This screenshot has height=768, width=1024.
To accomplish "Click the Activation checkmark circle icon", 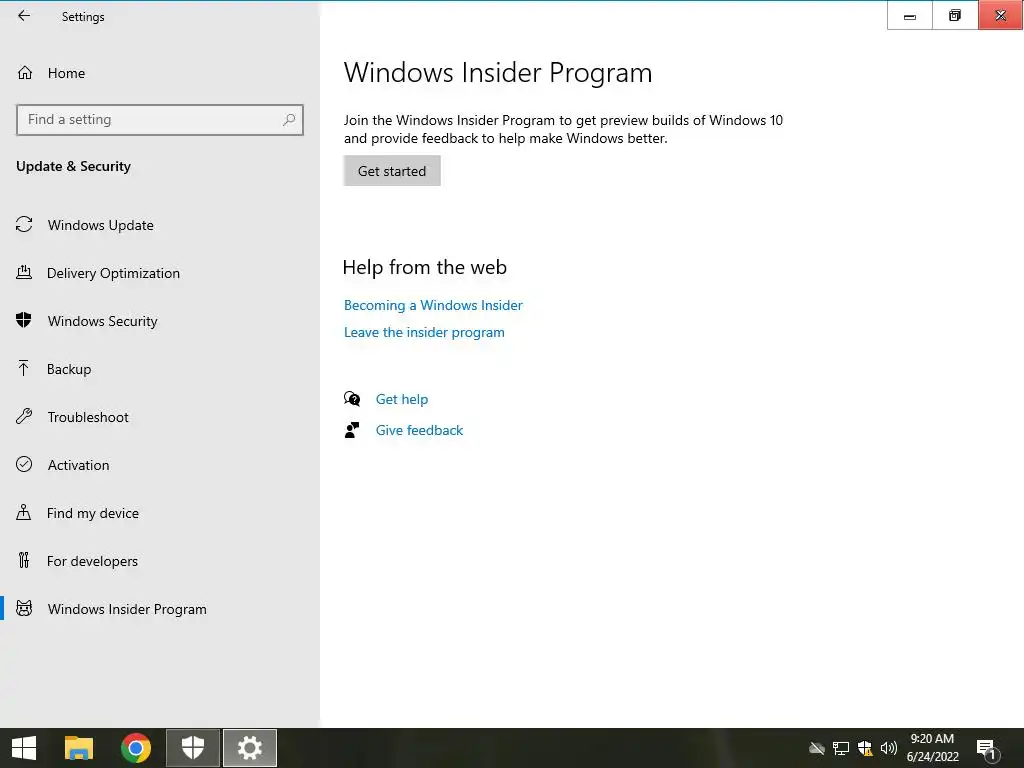I will pos(24,464).
